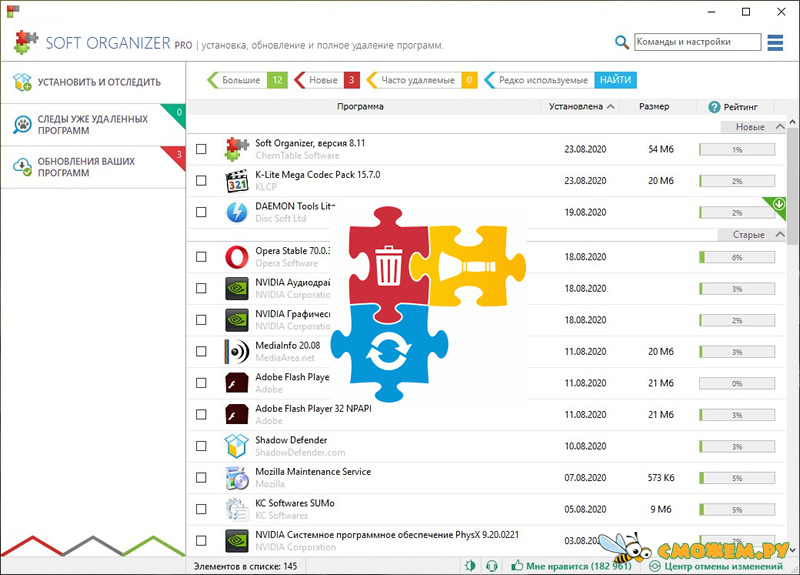Screen dimensions: 800x575
Task: Click the red trash puzzle piece
Action: pos(388,264)
